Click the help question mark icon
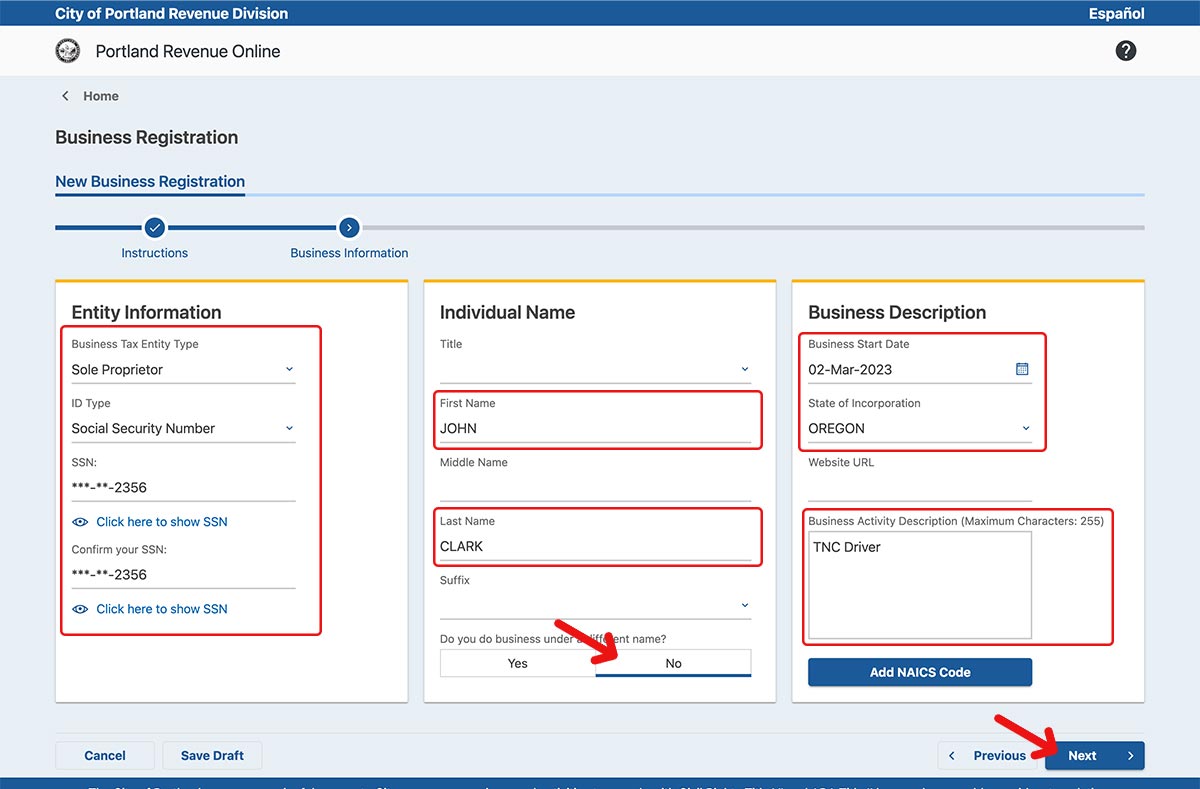Screen dimensions: 1200x789 [x=1126, y=51]
